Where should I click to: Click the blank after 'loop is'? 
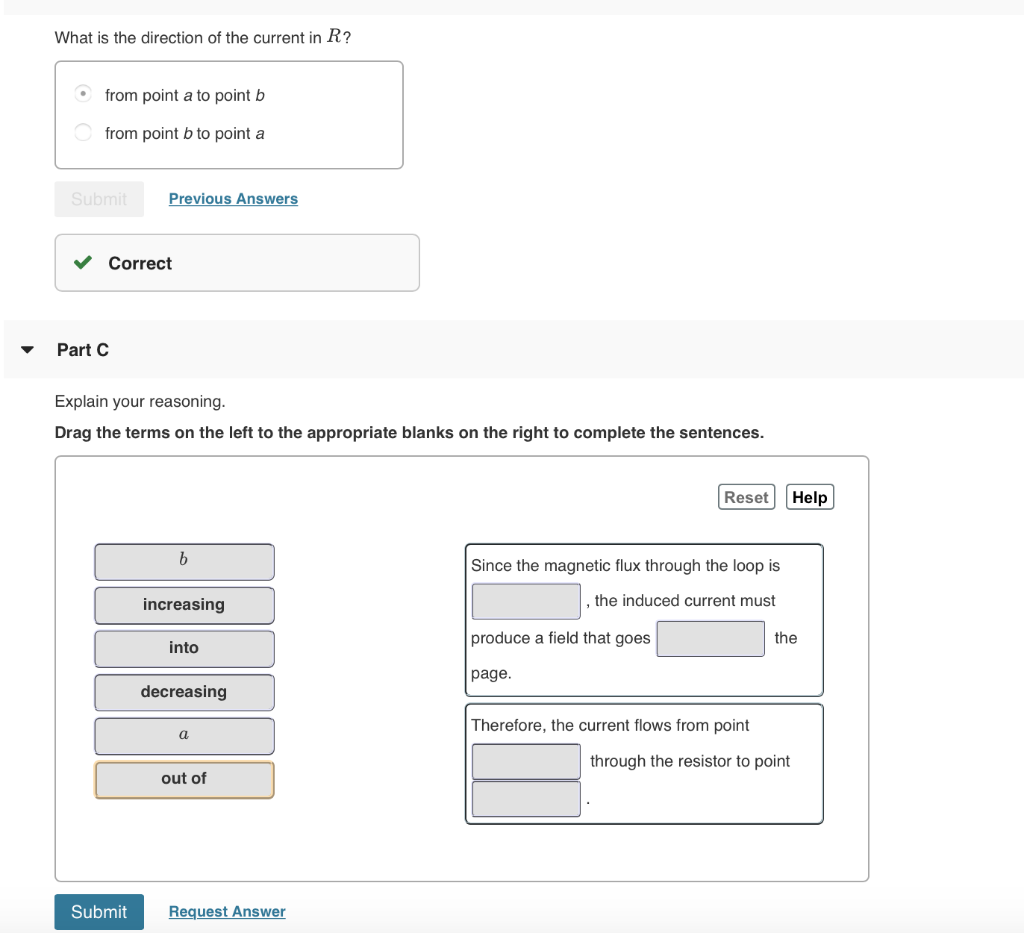click(x=526, y=601)
